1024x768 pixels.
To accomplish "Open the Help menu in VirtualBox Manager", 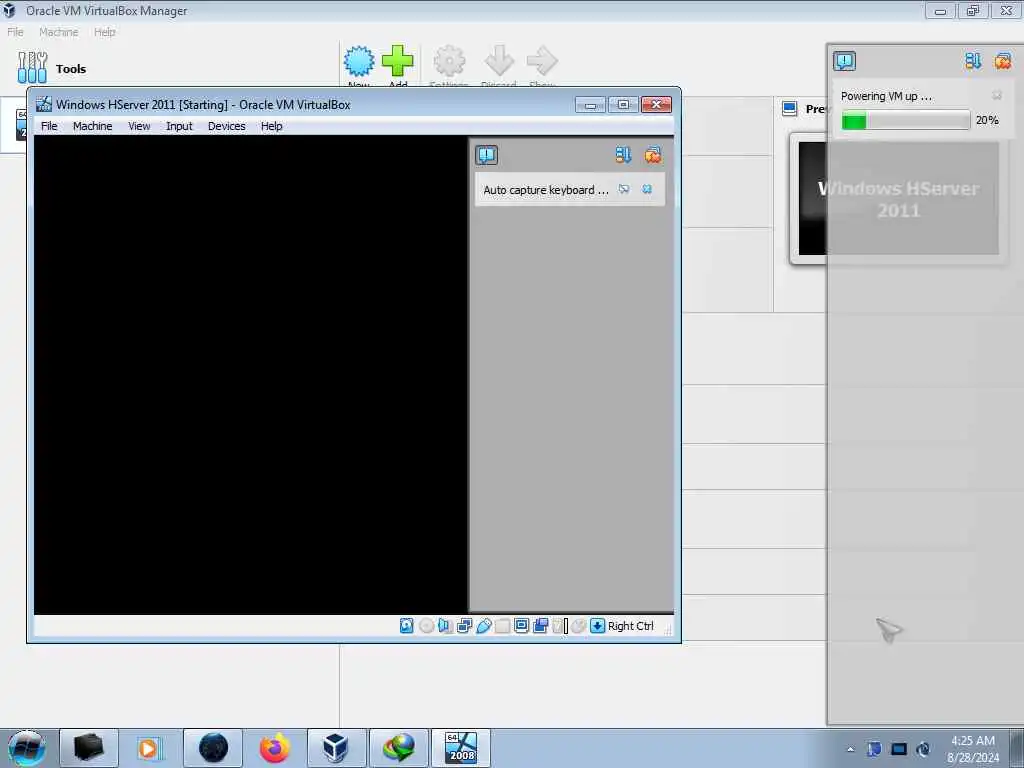I will (104, 32).
